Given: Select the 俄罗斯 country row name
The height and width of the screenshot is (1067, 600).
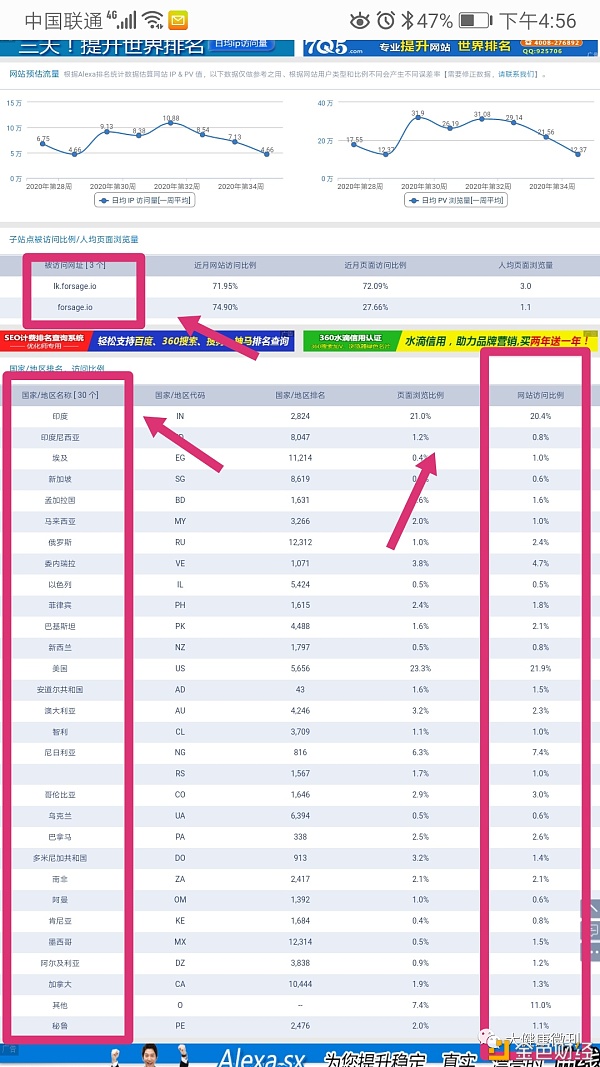Looking at the screenshot, I should click(59, 542).
